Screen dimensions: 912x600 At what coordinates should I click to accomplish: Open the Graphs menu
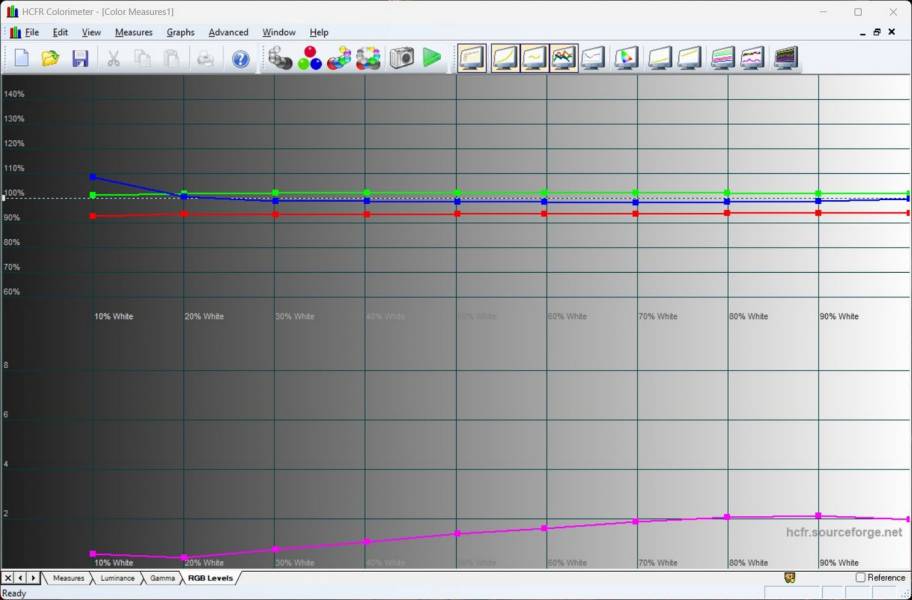point(180,32)
